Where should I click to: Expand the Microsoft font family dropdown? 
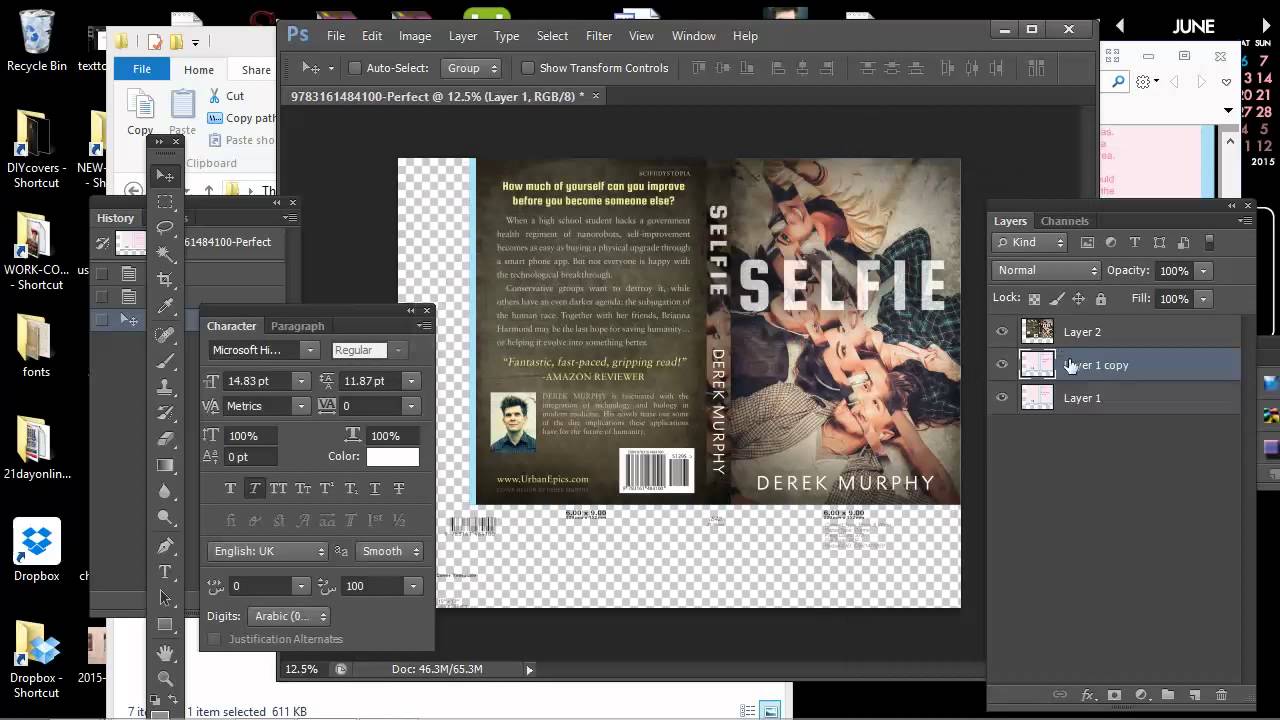[x=310, y=350]
